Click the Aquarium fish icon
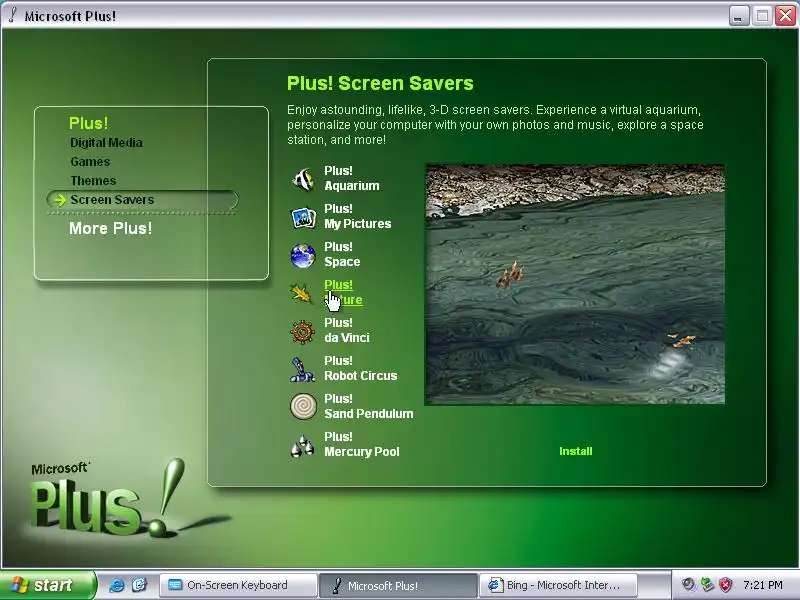 pos(303,180)
